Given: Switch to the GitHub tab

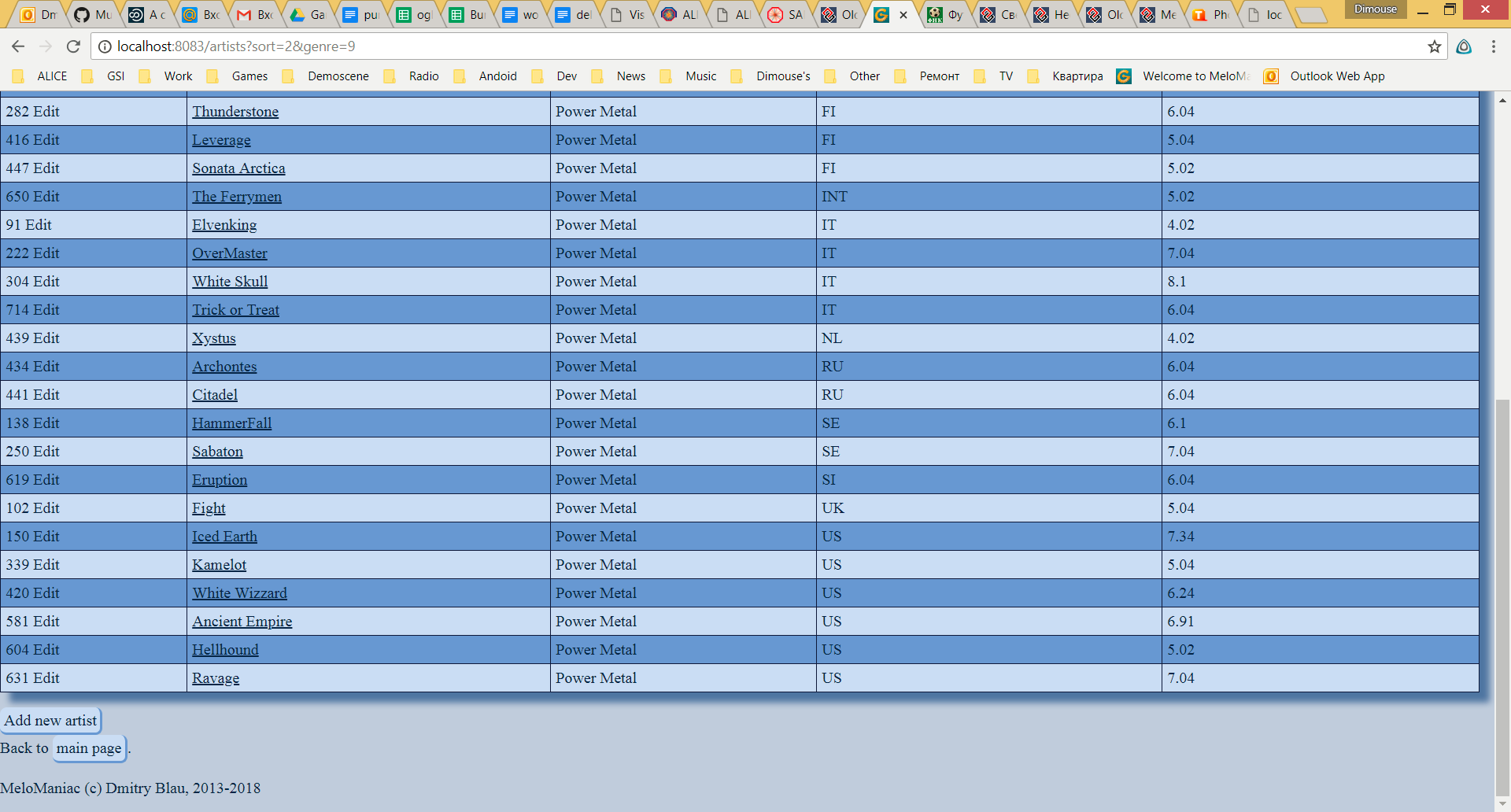Looking at the screenshot, I should (x=93, y=14).
